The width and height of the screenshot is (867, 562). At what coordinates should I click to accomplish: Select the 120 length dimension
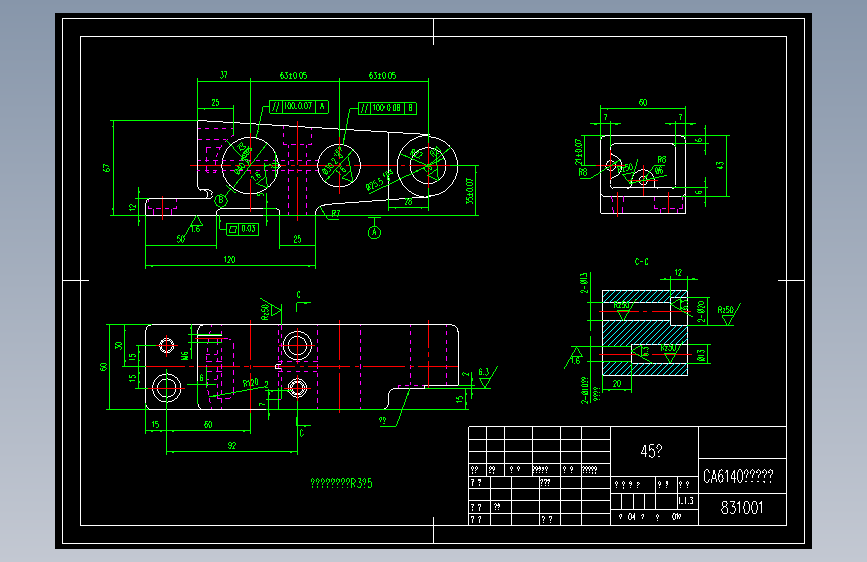[x=229, y=259]
